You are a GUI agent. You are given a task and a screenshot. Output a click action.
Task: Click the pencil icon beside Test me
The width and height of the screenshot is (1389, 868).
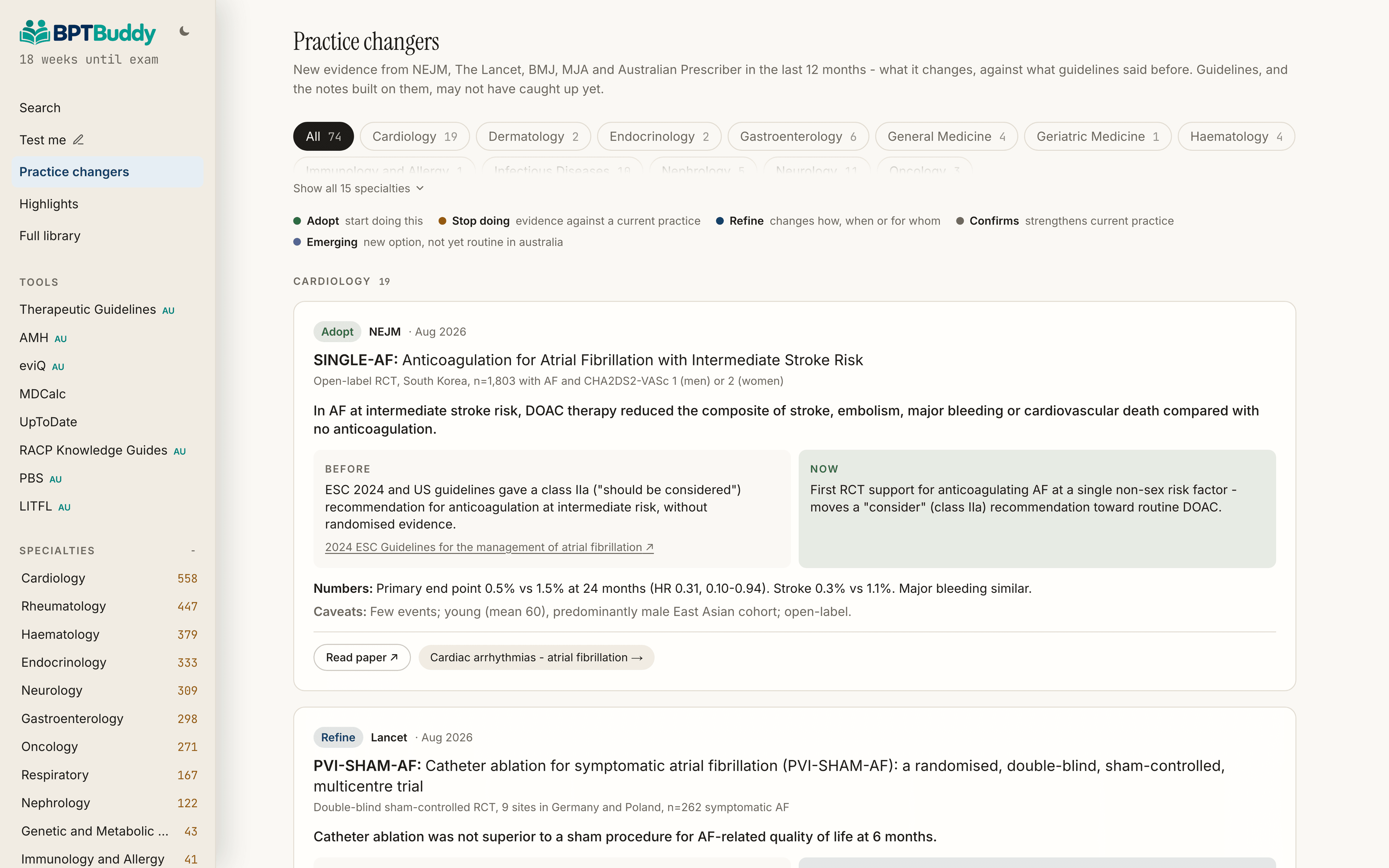[x=78, y=140]
